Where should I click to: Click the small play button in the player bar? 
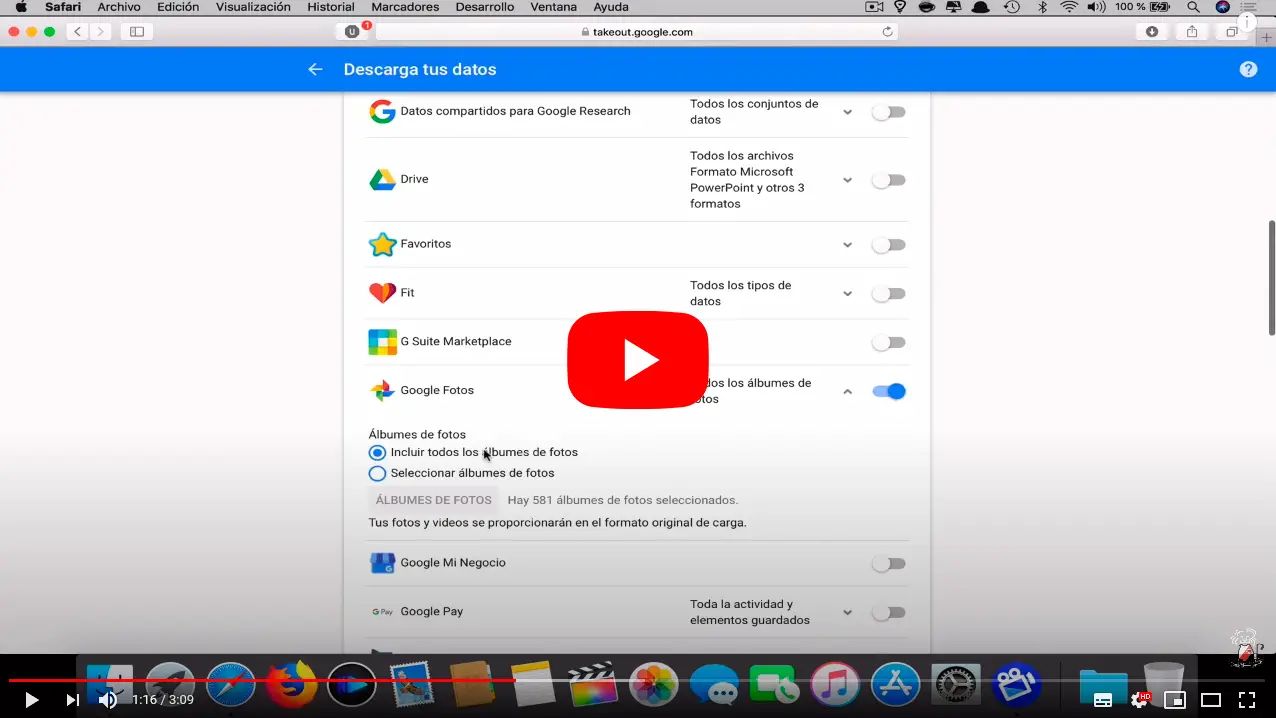click(x=31, y=700)
